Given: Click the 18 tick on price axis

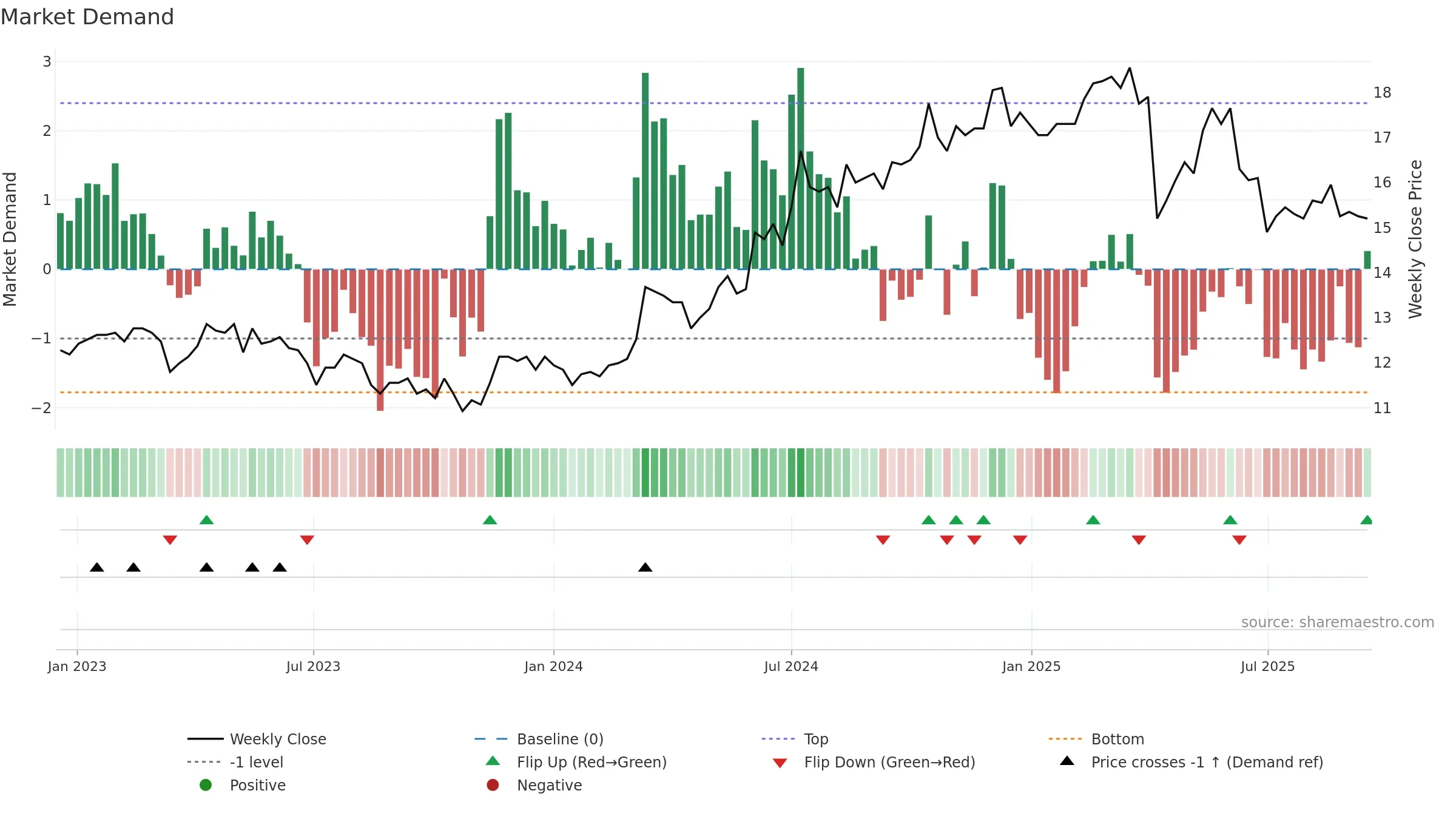Looking at the screenshot, I should (x=1383, y=92).
